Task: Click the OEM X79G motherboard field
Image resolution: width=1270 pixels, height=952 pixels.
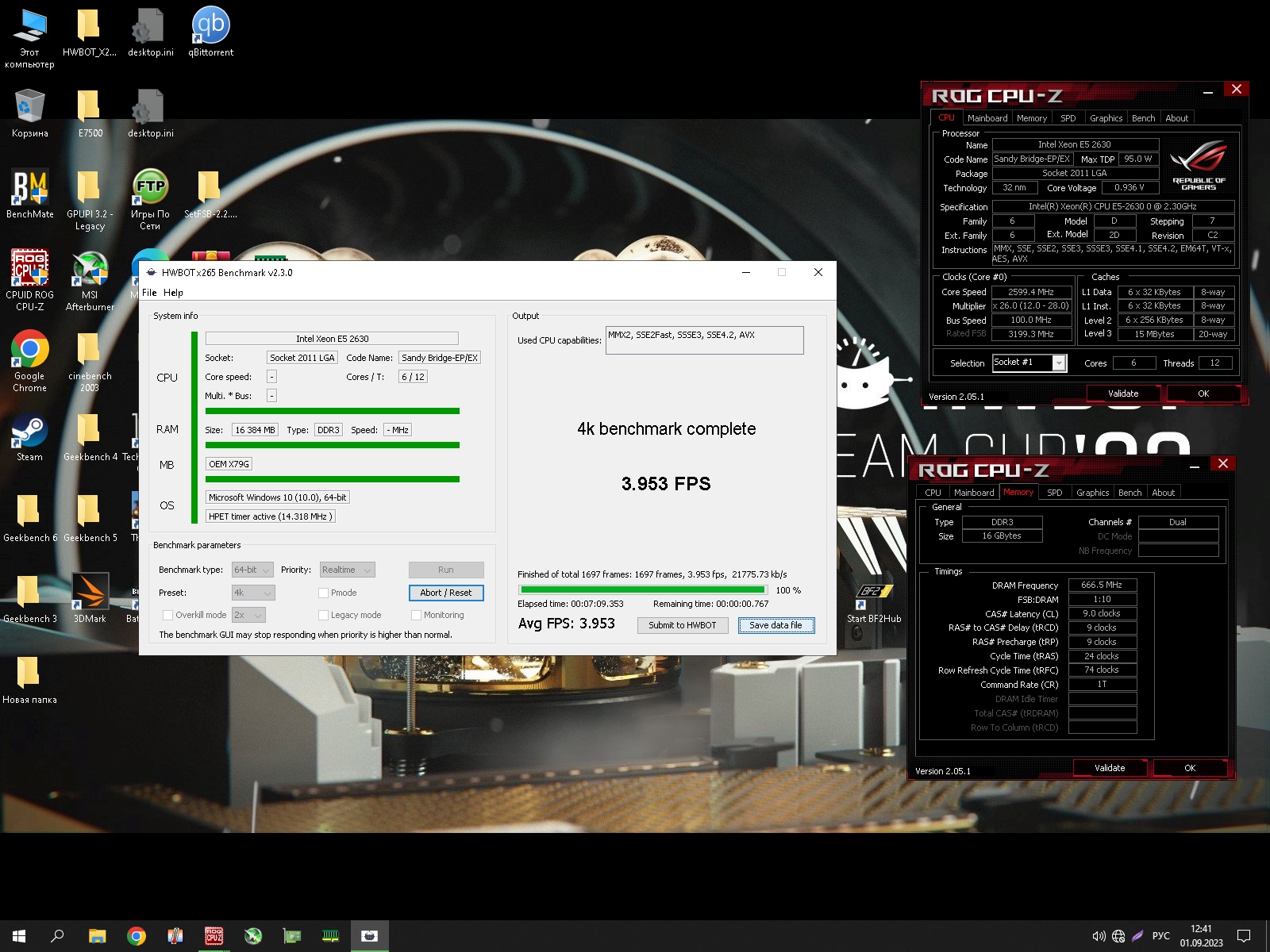Action: [229, 464]
